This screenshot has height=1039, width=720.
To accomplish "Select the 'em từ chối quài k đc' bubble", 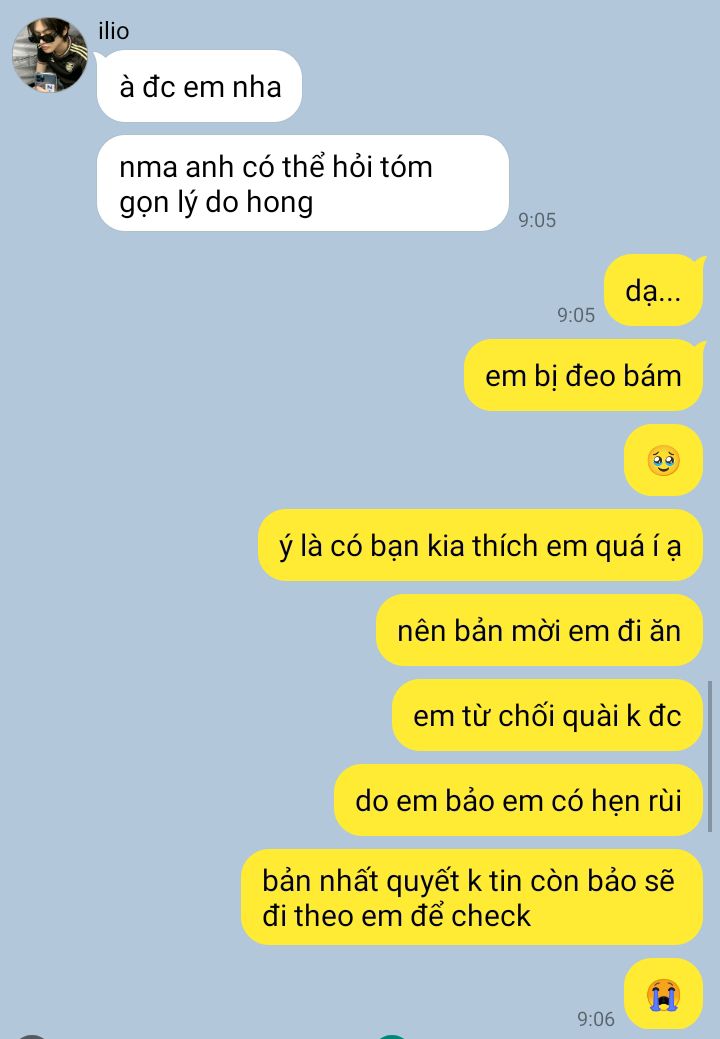I will click(547, 715).
